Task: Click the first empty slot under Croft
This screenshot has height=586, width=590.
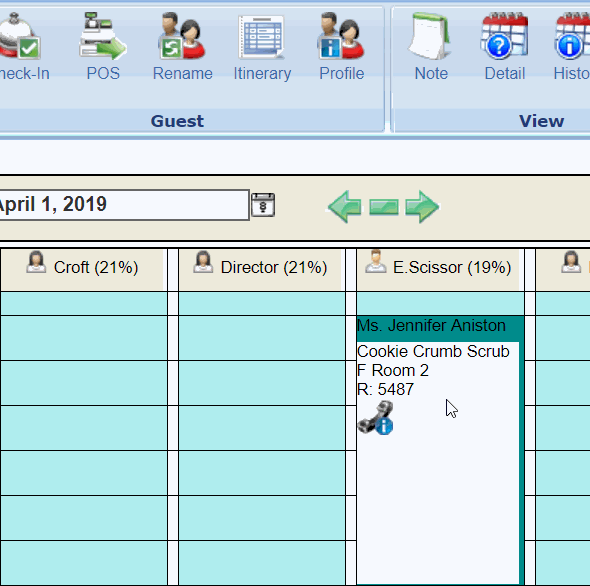Action: coord(84,304)
